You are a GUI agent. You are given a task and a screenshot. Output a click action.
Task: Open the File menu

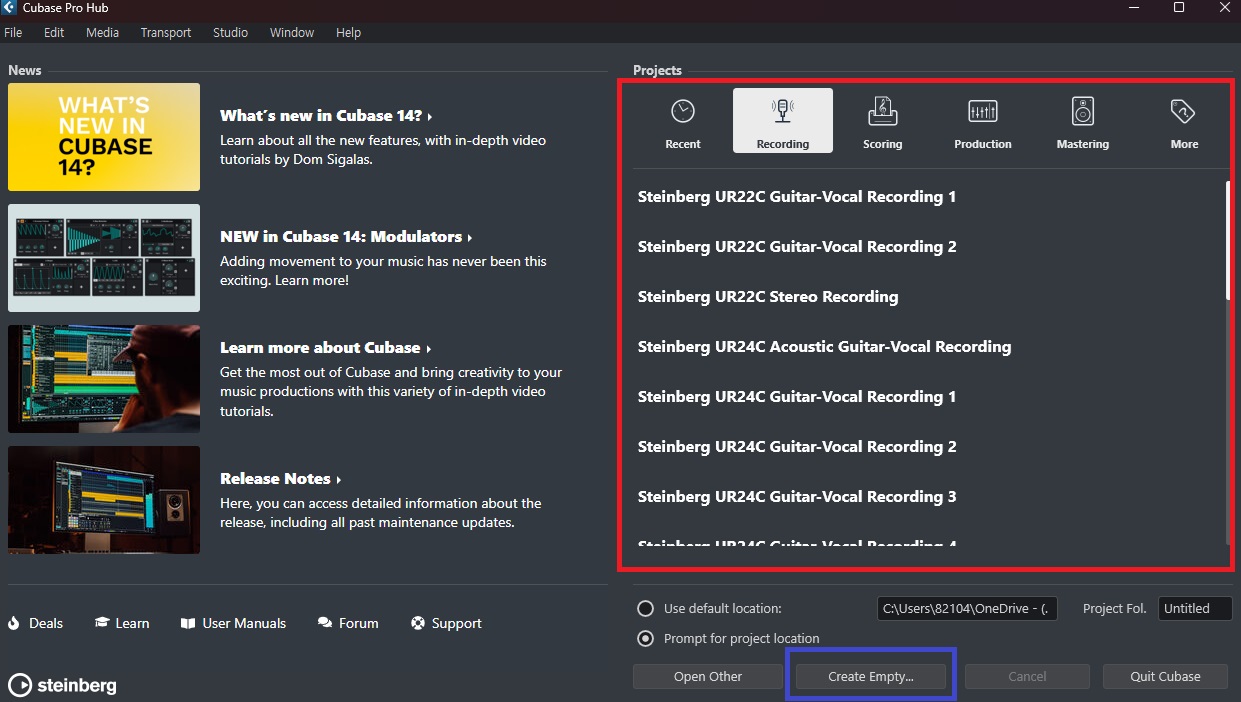coord(13,32)
